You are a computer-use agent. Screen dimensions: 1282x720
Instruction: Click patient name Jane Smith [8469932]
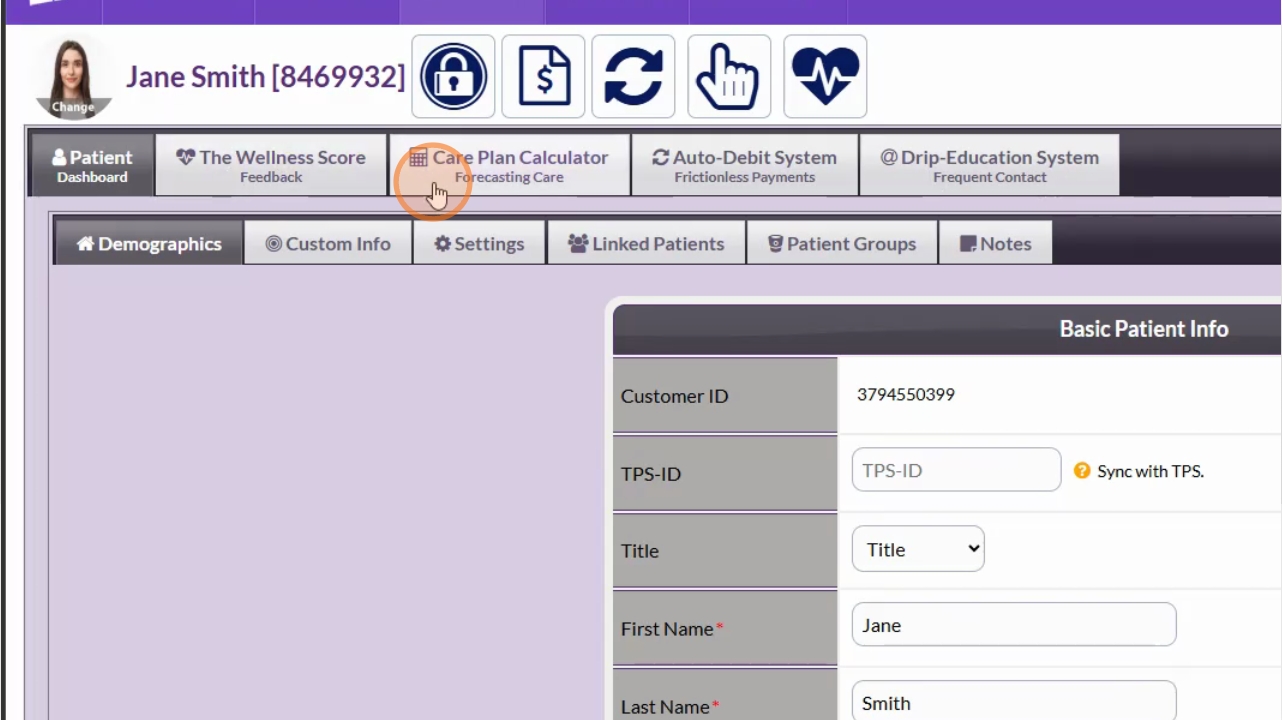pos(266,77)
